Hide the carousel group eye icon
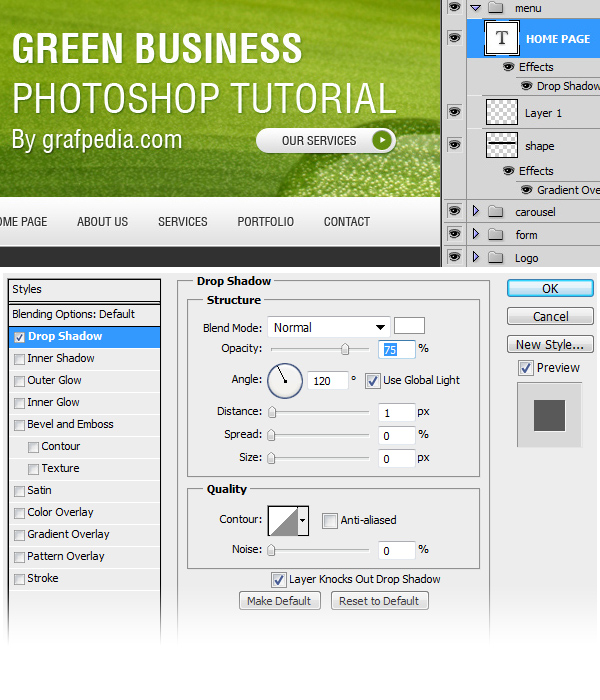The image size is (600, 700). (x=454, y=211)
